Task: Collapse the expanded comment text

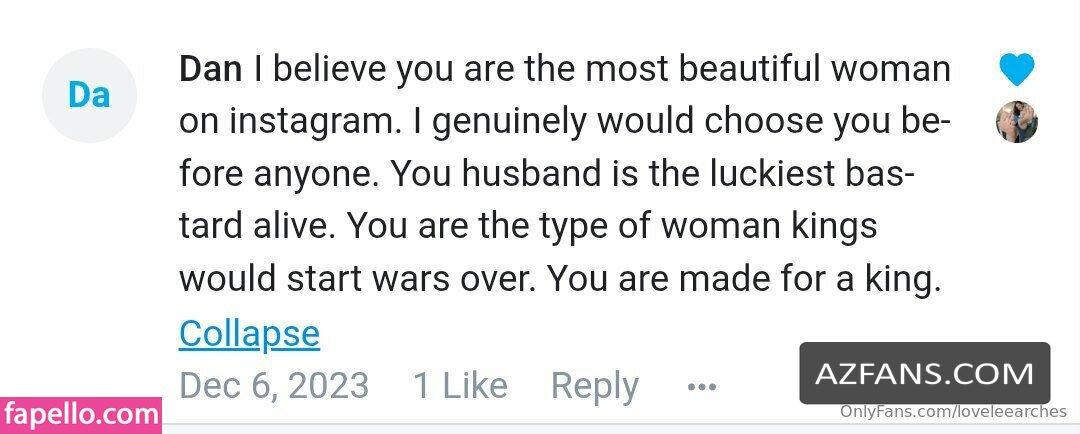Action: (249, 334)
